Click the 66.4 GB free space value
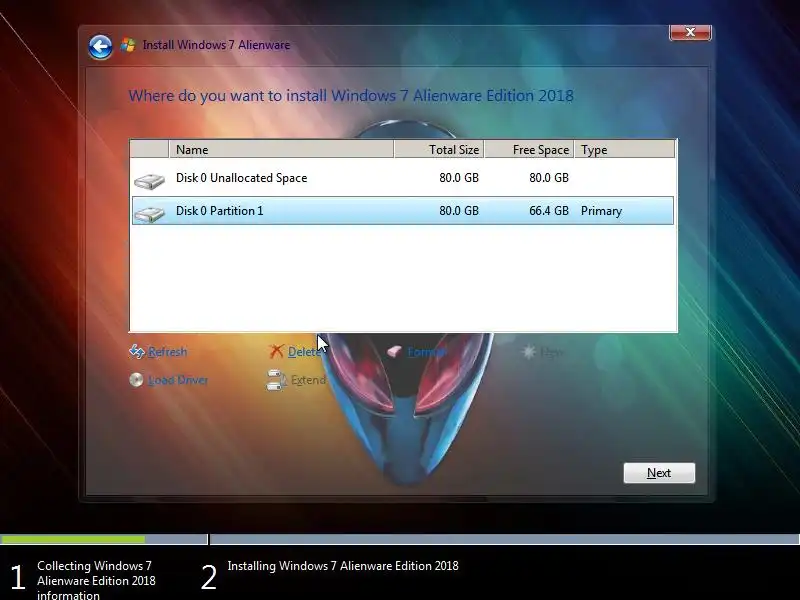 [x=548, y=211]
